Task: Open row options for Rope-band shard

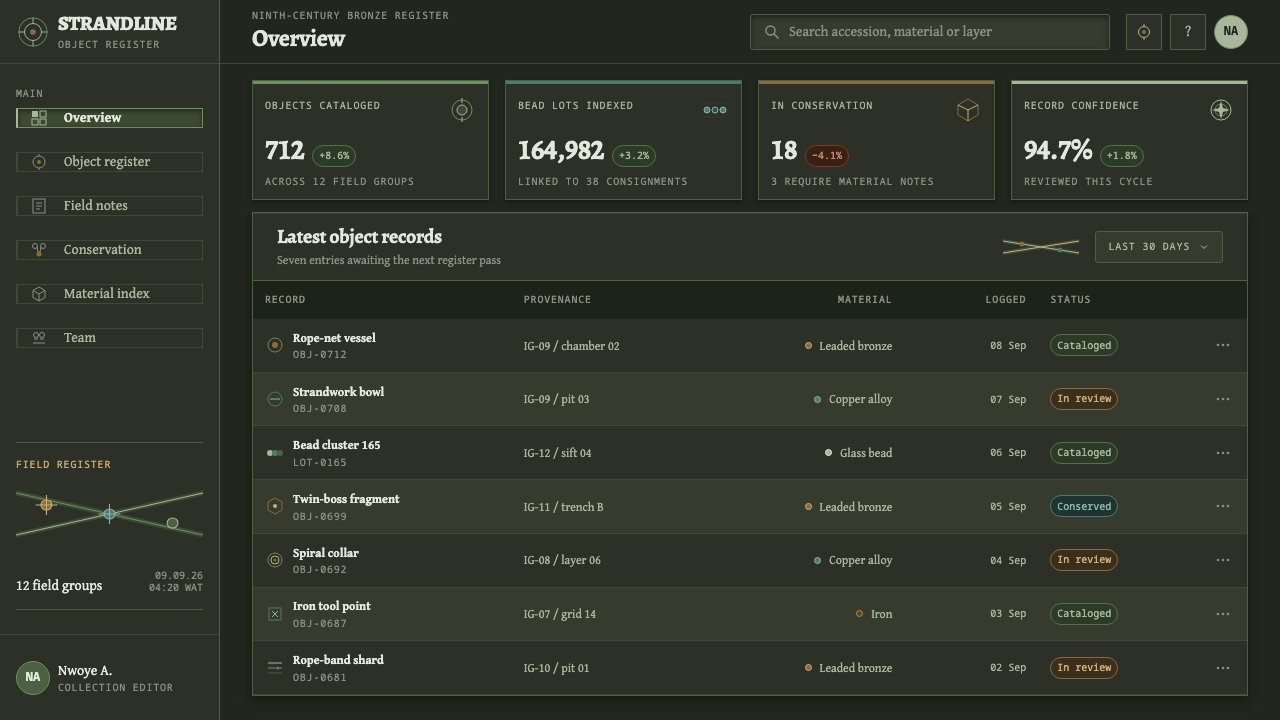Action: click(1222, 668)
